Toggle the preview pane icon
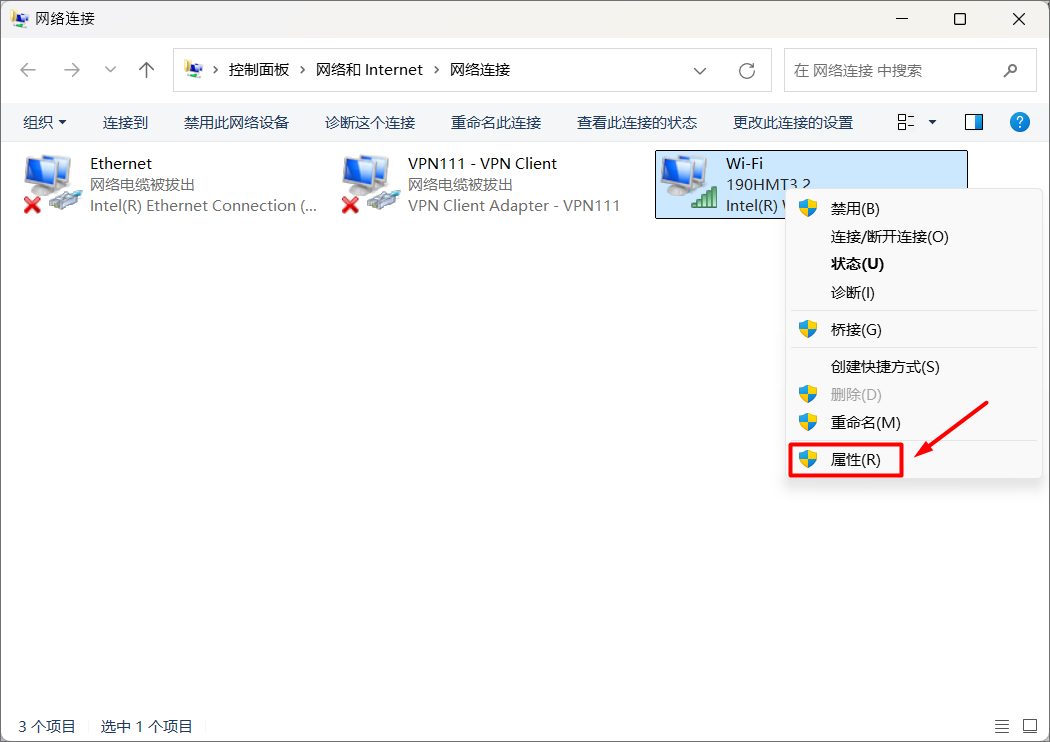The width and height of the screenshot is (1050, 742). click(974, 122)
